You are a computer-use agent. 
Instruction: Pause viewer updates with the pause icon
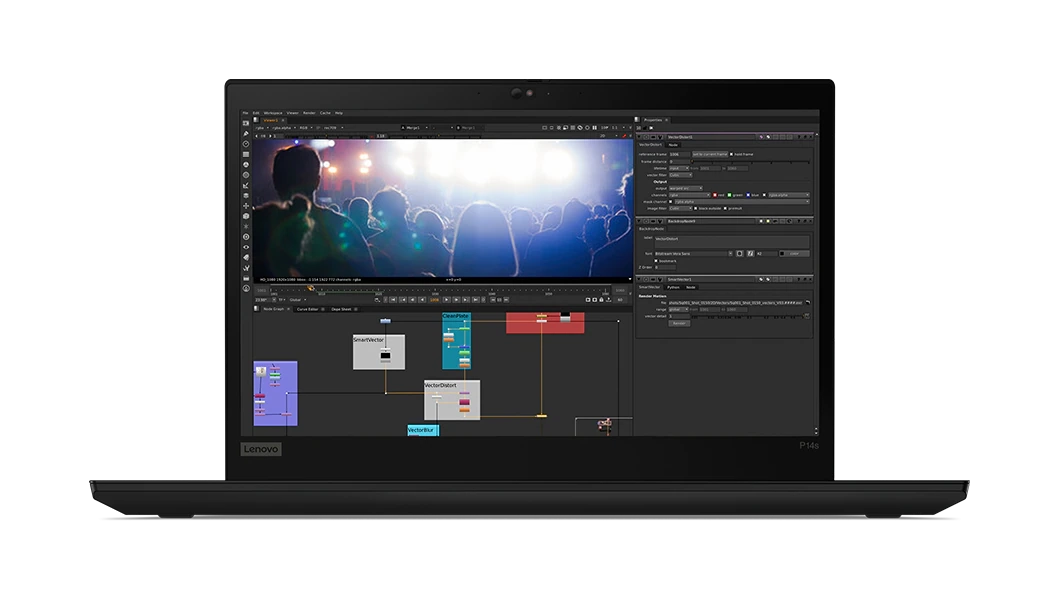[x=596, y=128]
